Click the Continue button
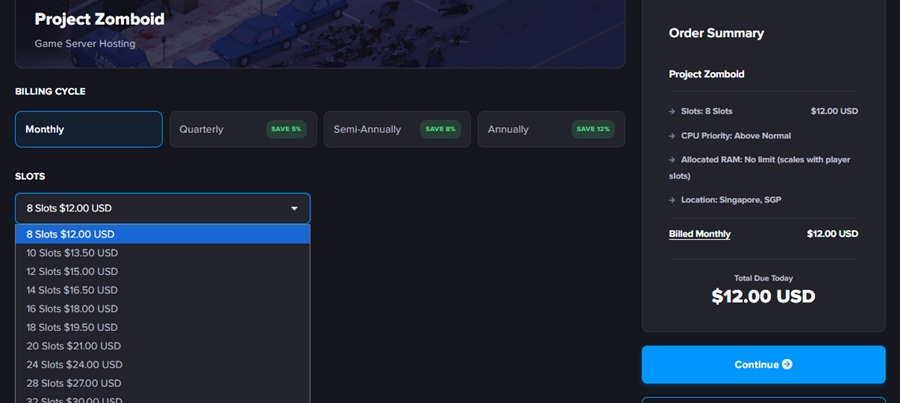 [x=763, y=365]
